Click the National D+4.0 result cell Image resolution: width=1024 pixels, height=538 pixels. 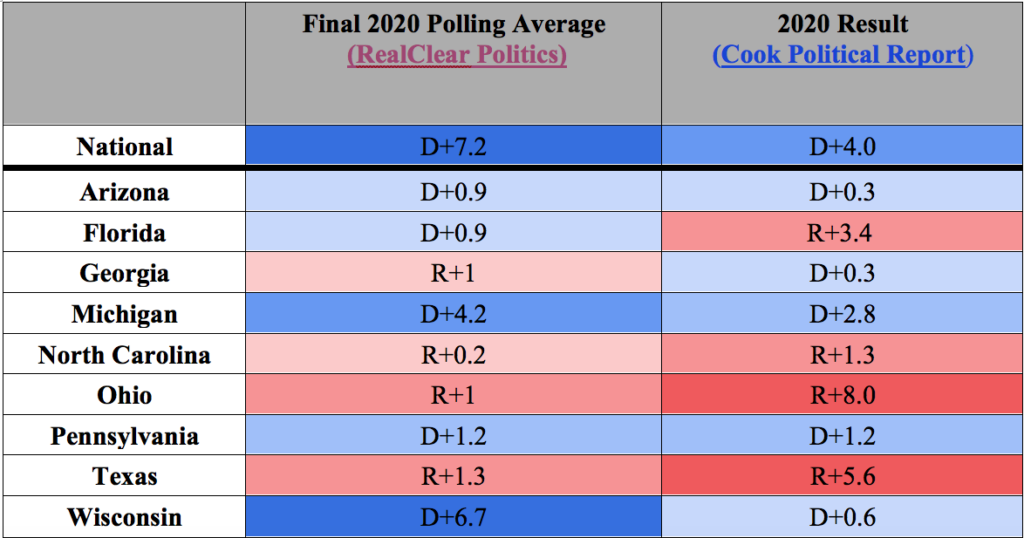842,146
